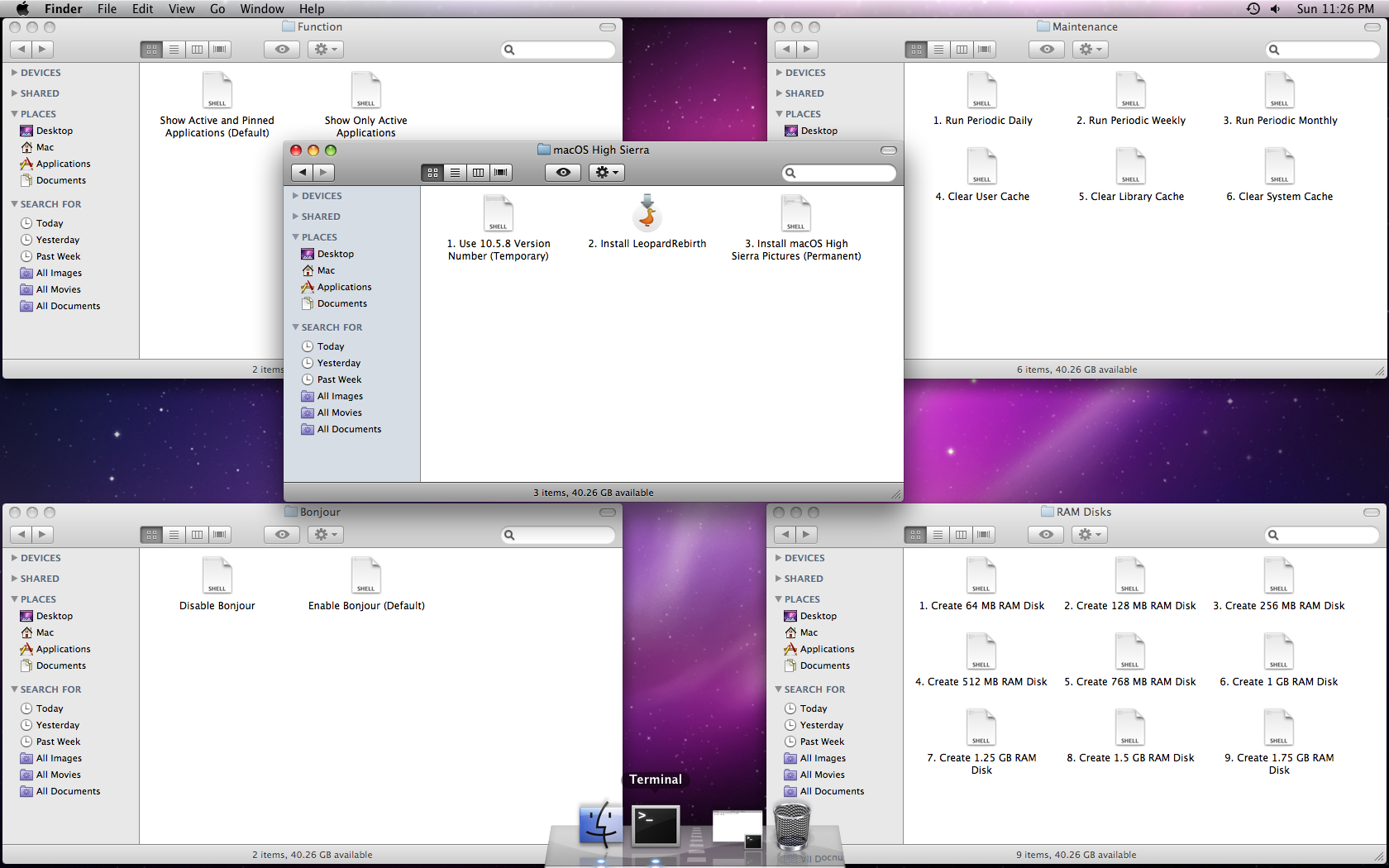
Task: Select Run Periodic Daily script in Maintenance window
Action: pos(982,90)
